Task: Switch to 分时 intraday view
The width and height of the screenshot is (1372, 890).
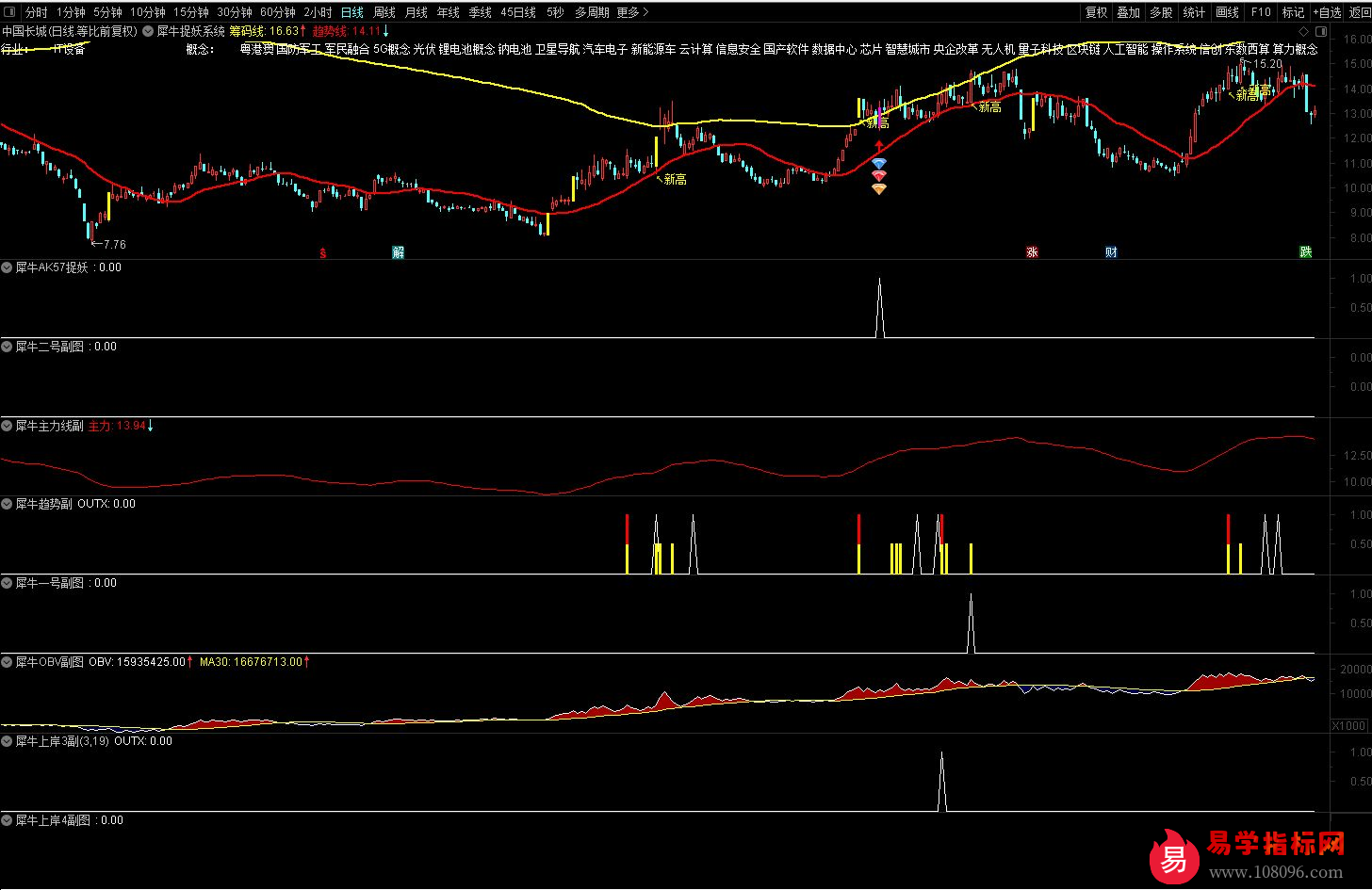Action: tap(36, 12)
